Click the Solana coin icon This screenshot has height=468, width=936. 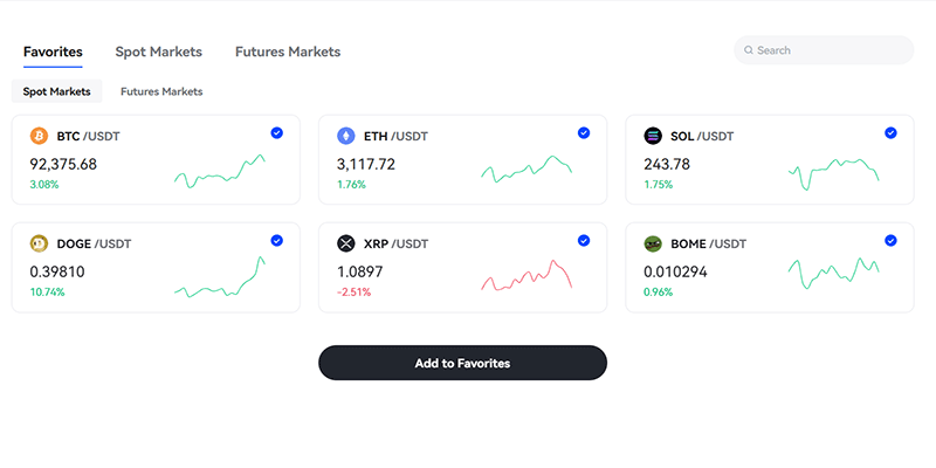(653, 136)
